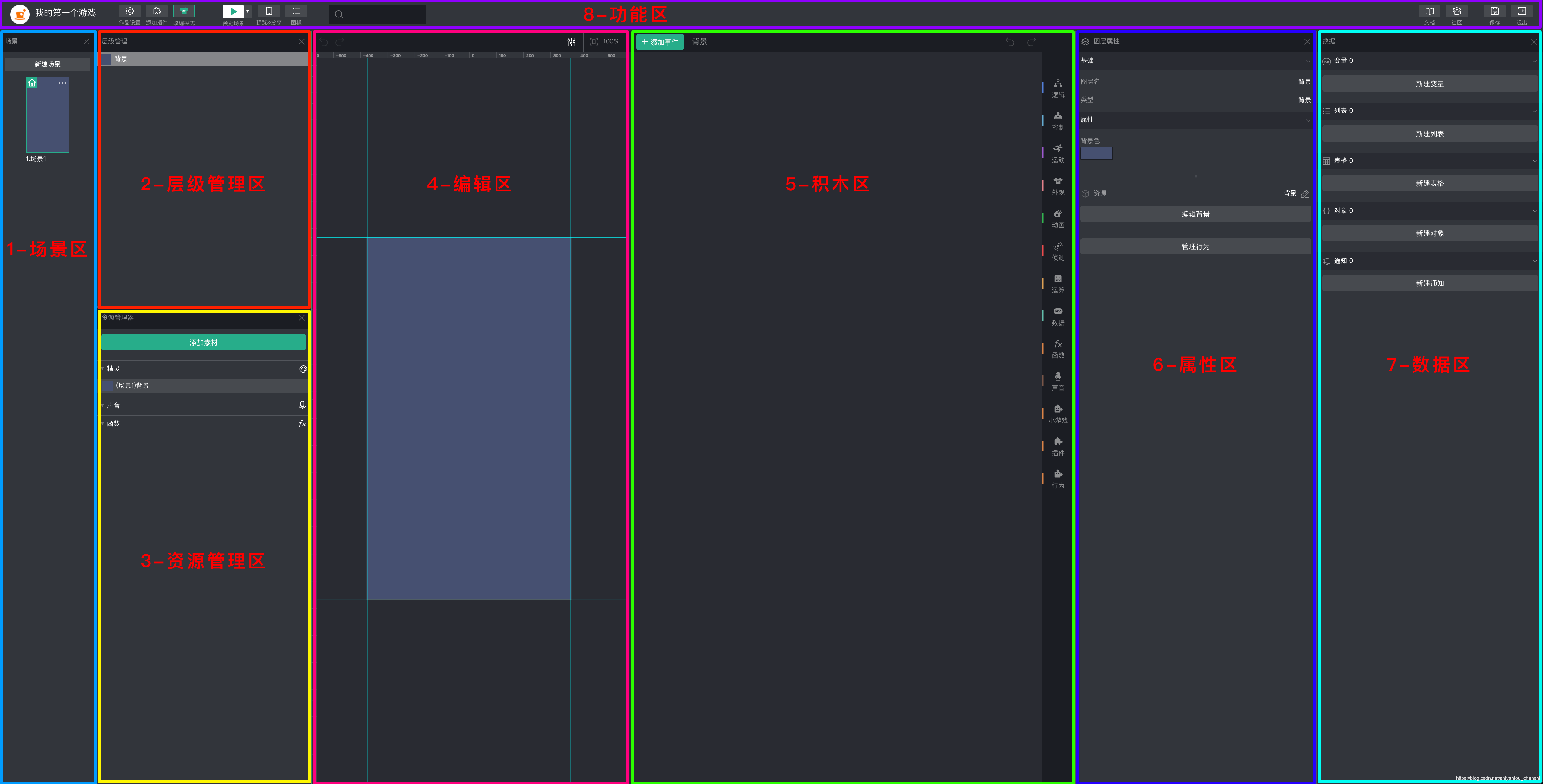
Task: Collapse the 精灵 section triangle in 资源管理器
Action: pos(103,369)
